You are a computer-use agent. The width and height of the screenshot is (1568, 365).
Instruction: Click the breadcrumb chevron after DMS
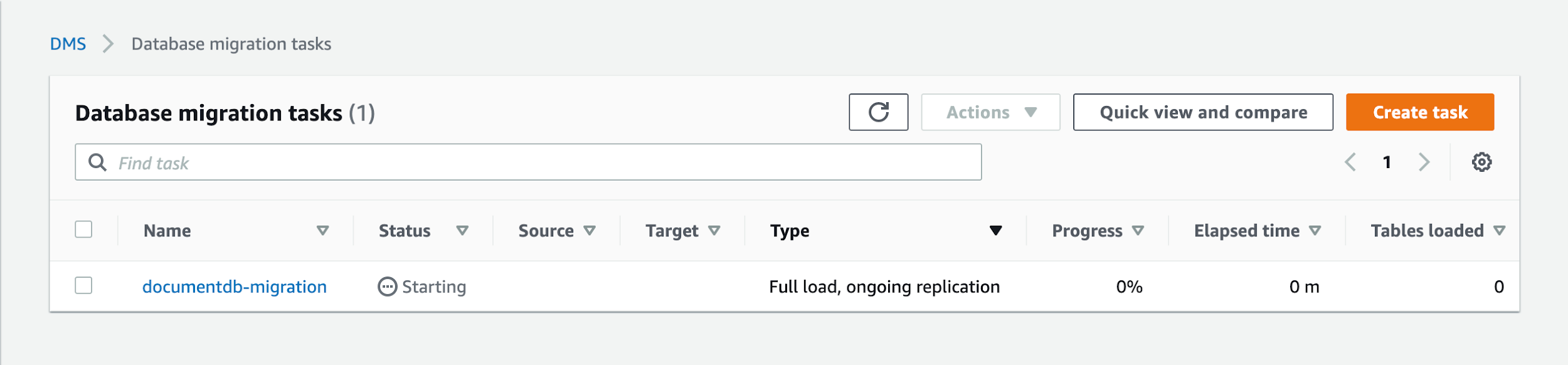pos(108,43)
